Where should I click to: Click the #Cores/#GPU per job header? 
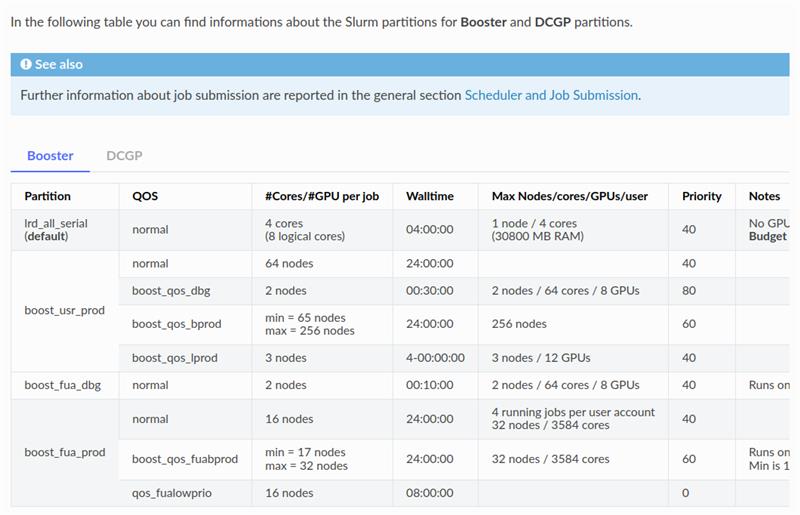click(x=322, y=196)
